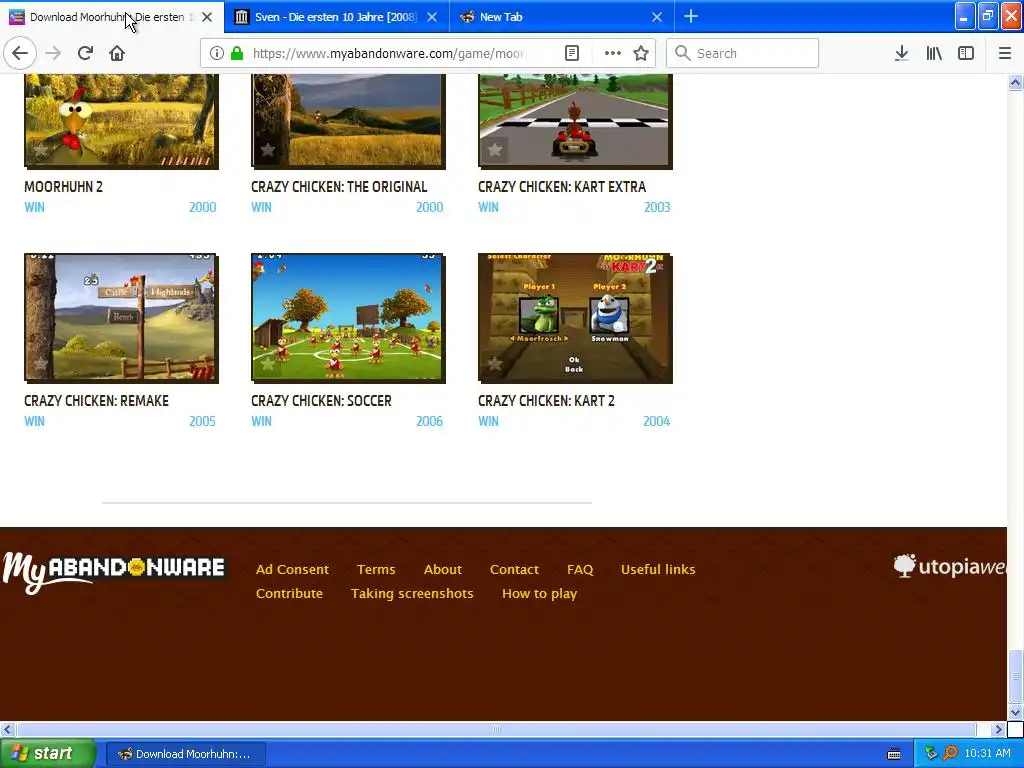Click CRAZY CHICKEN: THE ORIGINAL title link
Screen dimensions: 1024x768
tap(339, 187)
